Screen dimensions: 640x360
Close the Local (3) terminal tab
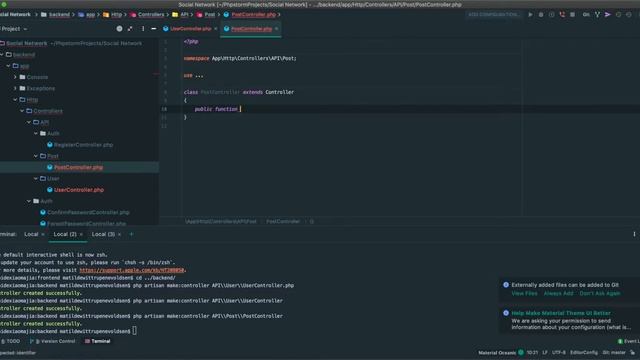119,234
